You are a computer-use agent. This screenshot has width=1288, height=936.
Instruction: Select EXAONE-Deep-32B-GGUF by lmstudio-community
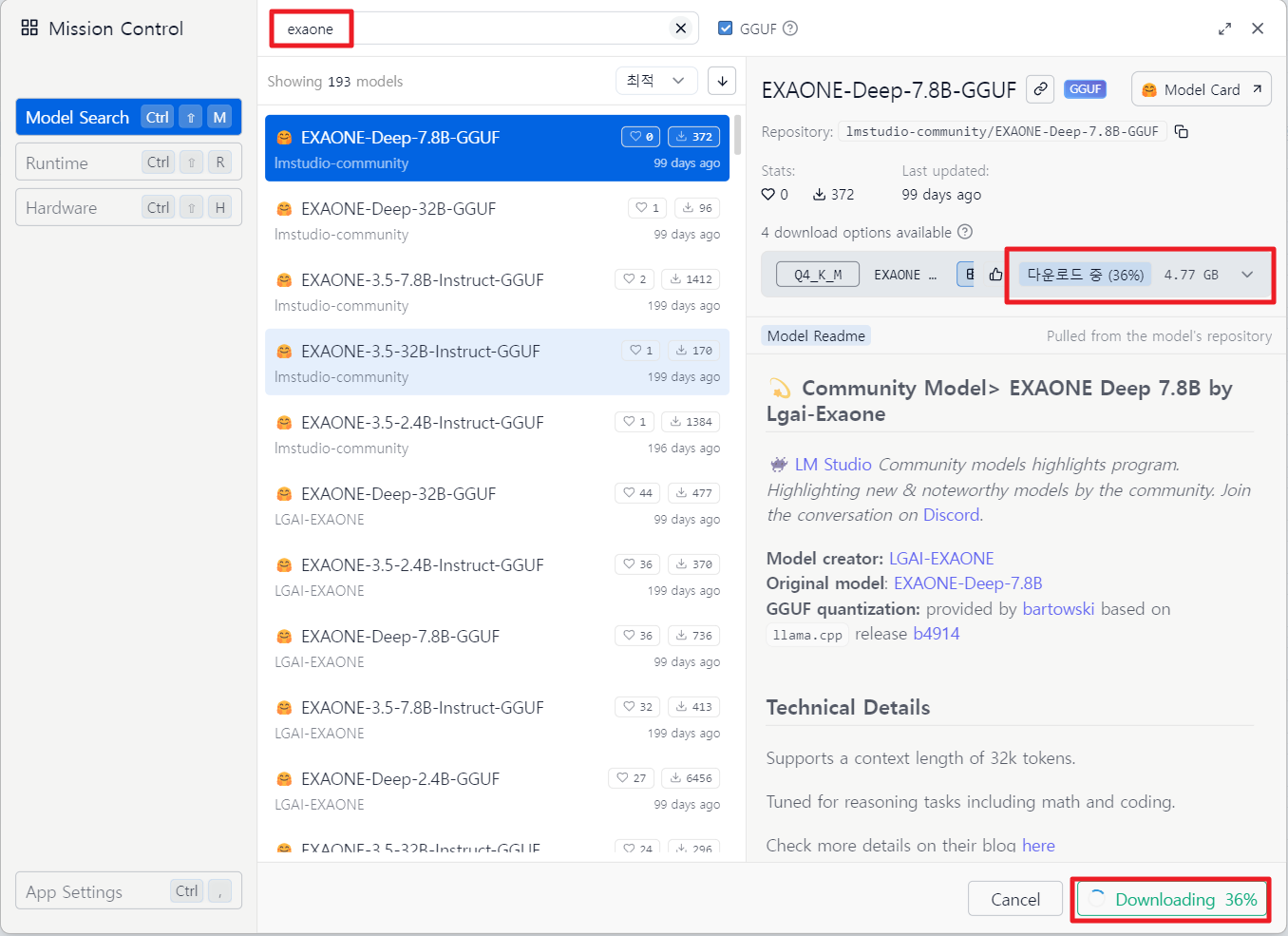497,220
